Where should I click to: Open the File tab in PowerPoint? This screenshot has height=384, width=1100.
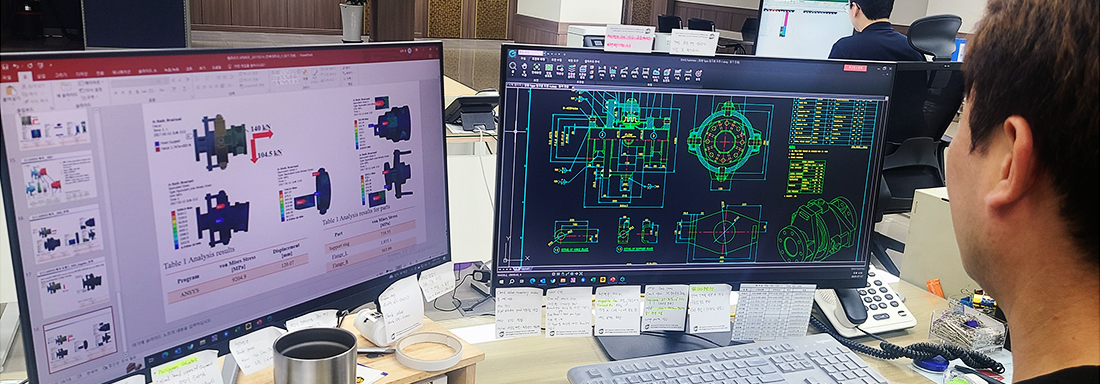(7, 77)
